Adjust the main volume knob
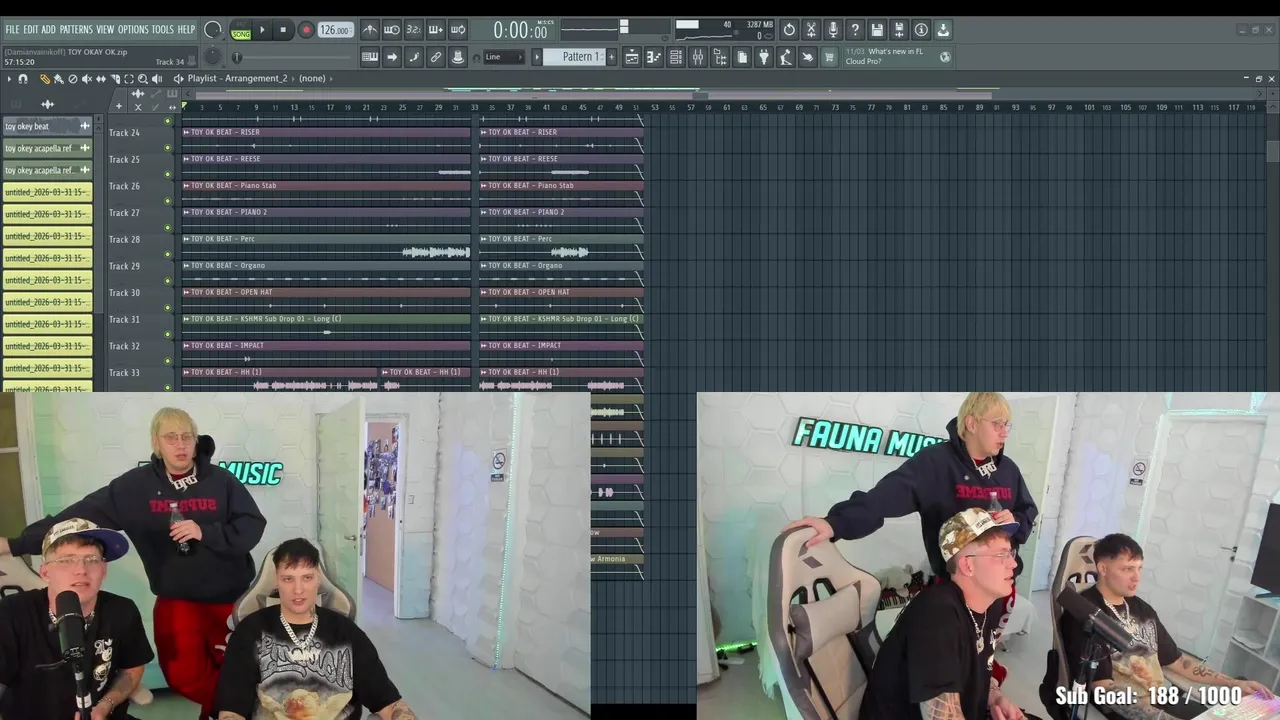 213,30
